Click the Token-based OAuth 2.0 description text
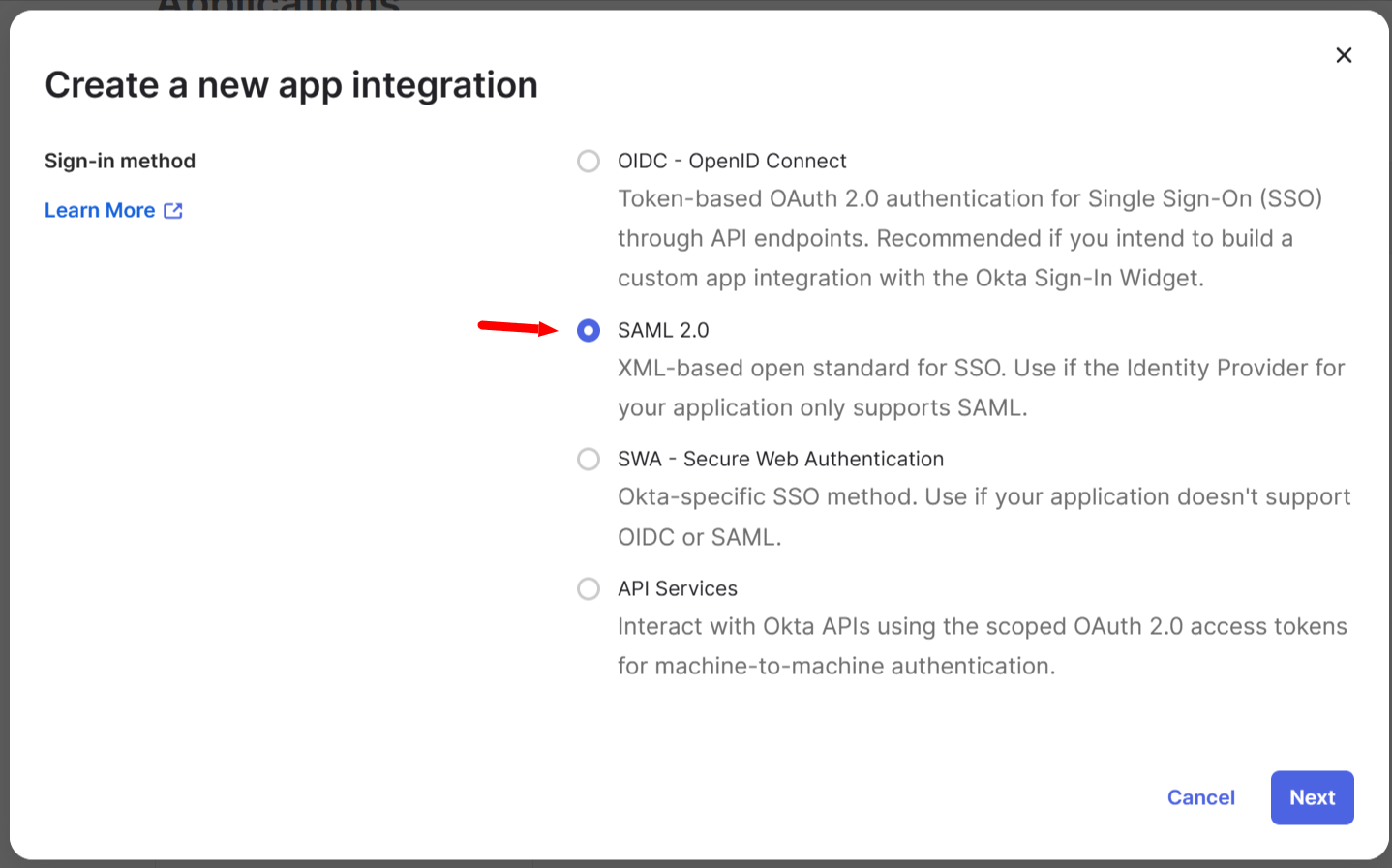 click(970, 238)
